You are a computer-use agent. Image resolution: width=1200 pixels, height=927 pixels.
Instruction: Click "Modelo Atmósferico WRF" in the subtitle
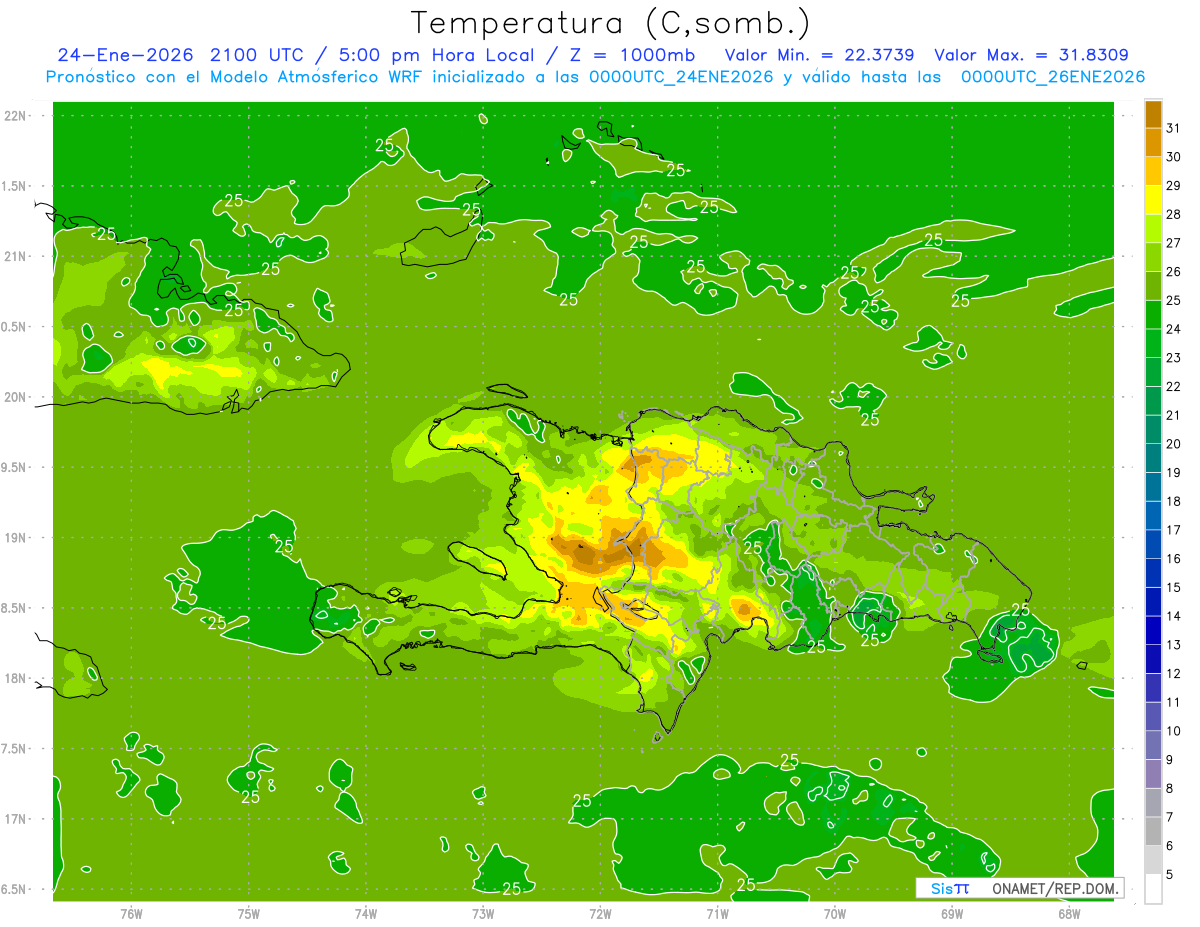click(301, 77)
